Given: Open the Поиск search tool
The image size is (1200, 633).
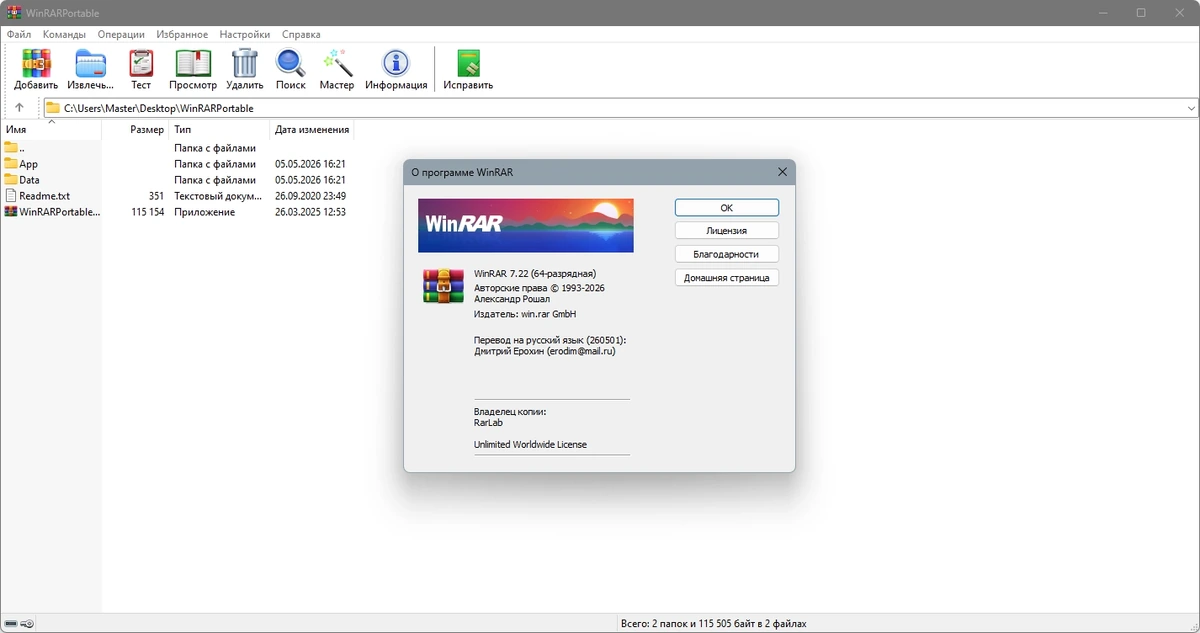Looking at the screenshot, I should click(x=291, y=64).
